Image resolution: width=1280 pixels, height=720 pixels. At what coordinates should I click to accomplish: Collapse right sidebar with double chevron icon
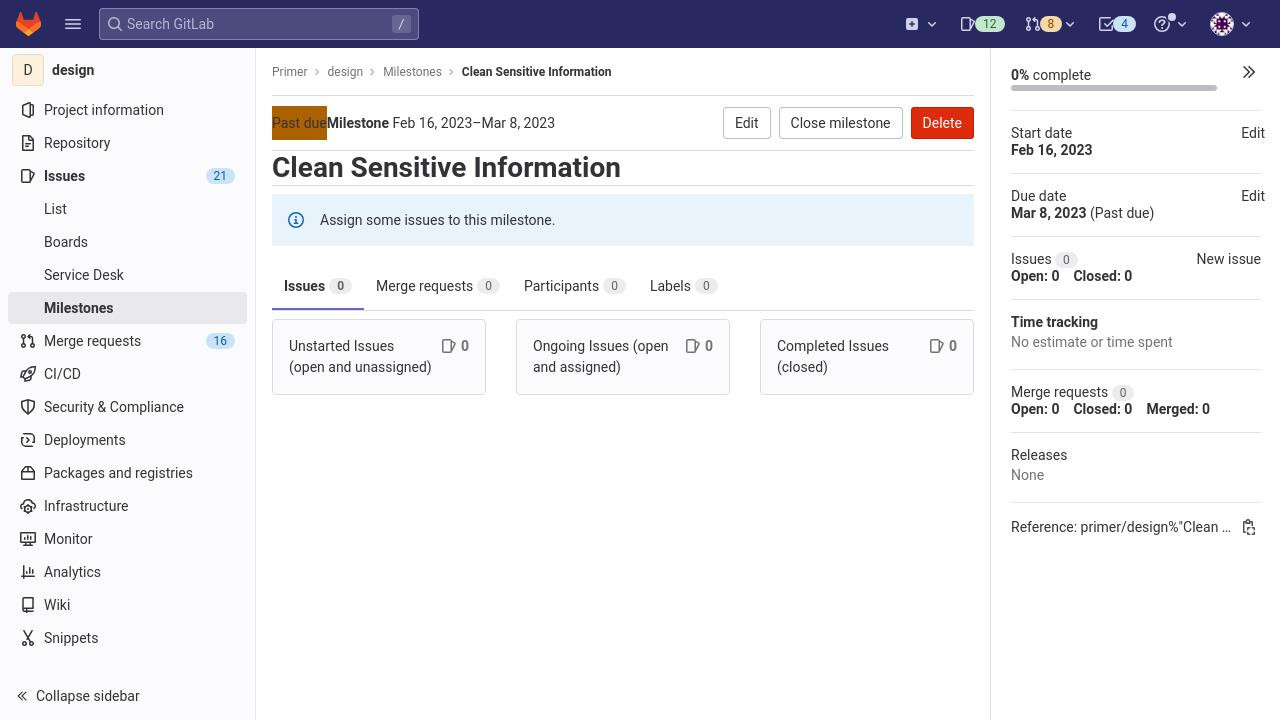[x=1249, y=72]
